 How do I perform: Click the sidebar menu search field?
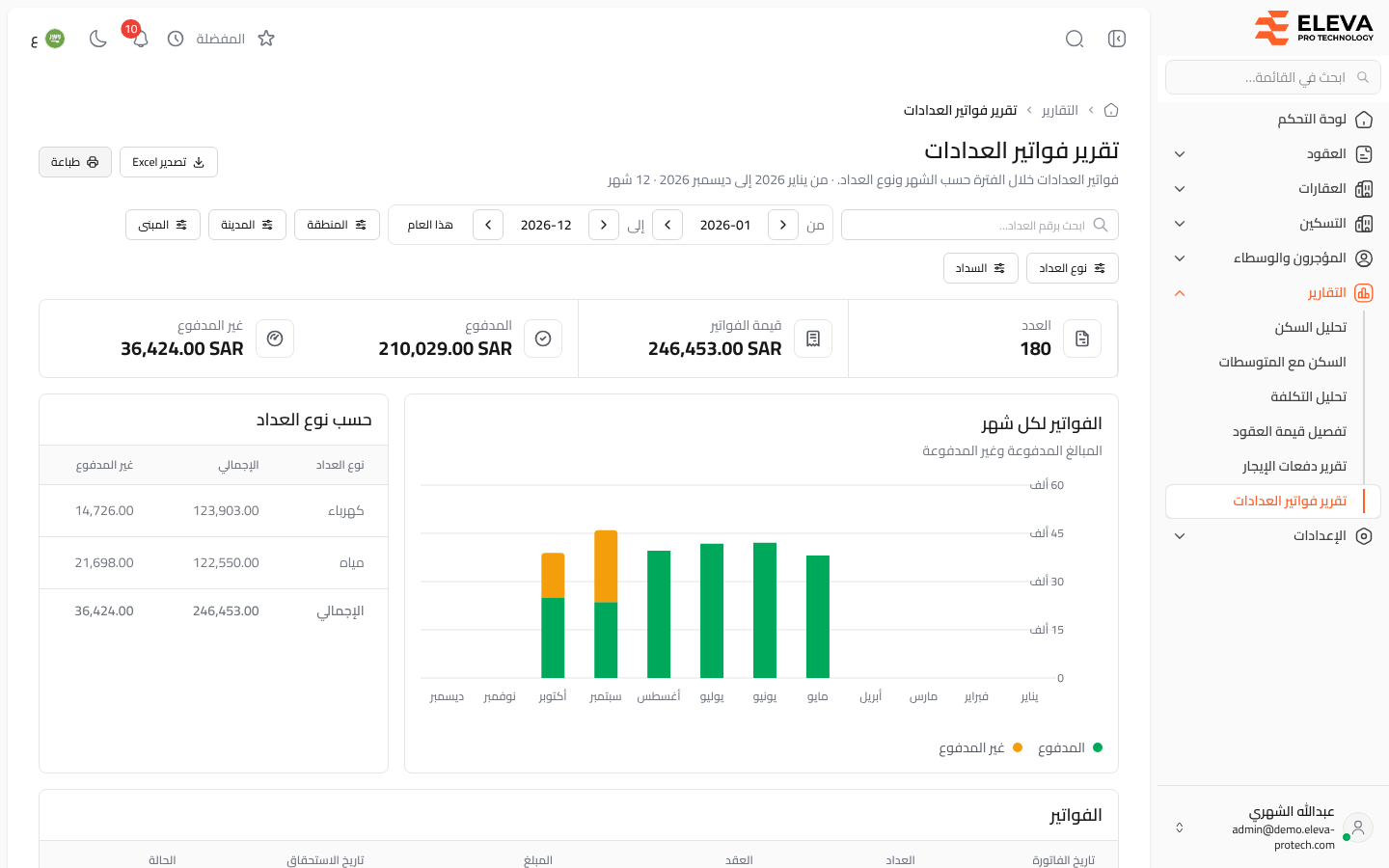coord(1273,77)
